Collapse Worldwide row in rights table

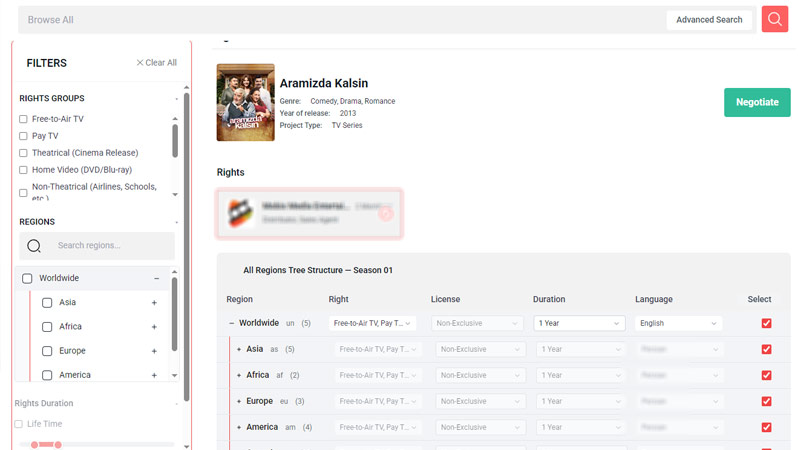pyautogui.click(x=232, y=323)
